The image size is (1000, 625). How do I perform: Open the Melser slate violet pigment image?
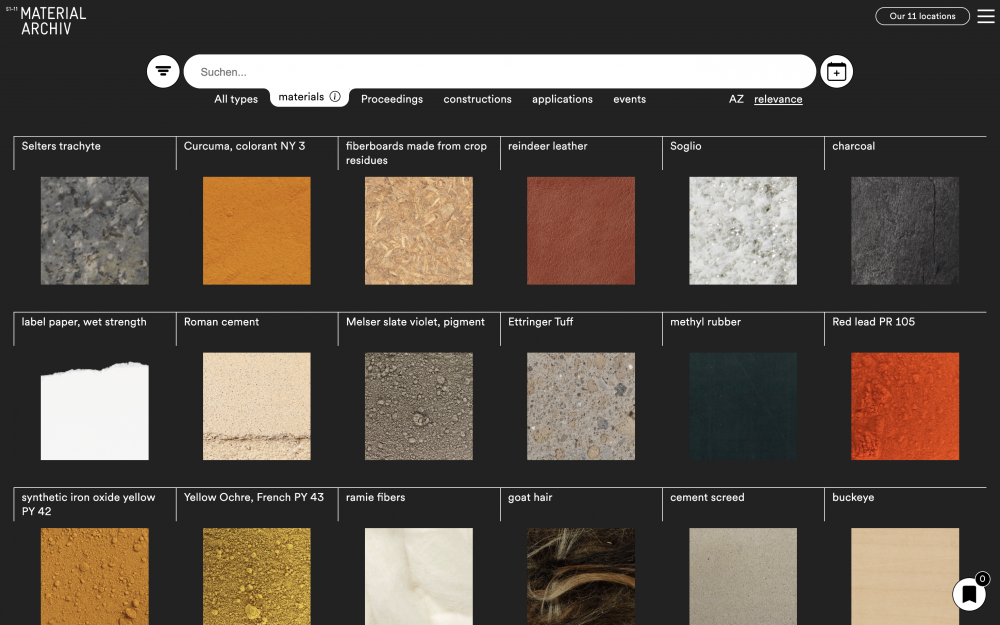[418, 406]
